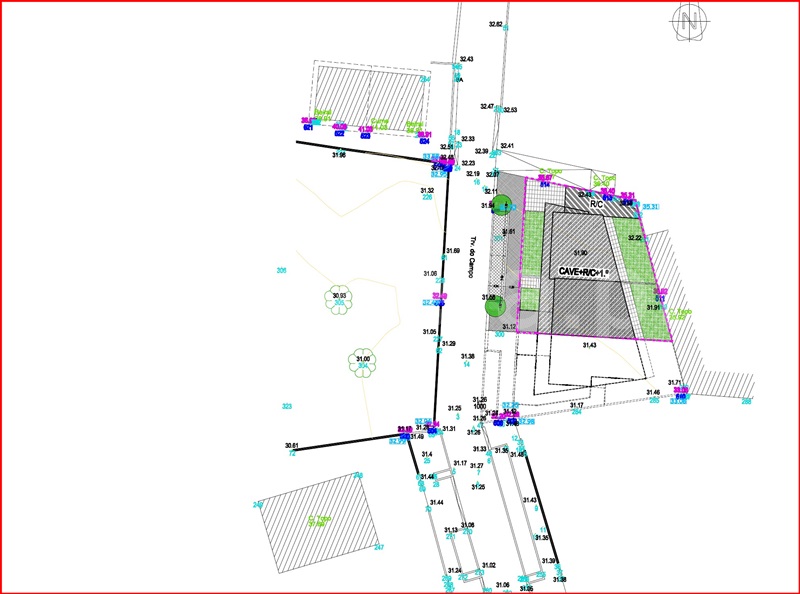The image size is (800, 594).
Task: Select the tree symbol labeled 30.93
Action: [x=338, y=300]
